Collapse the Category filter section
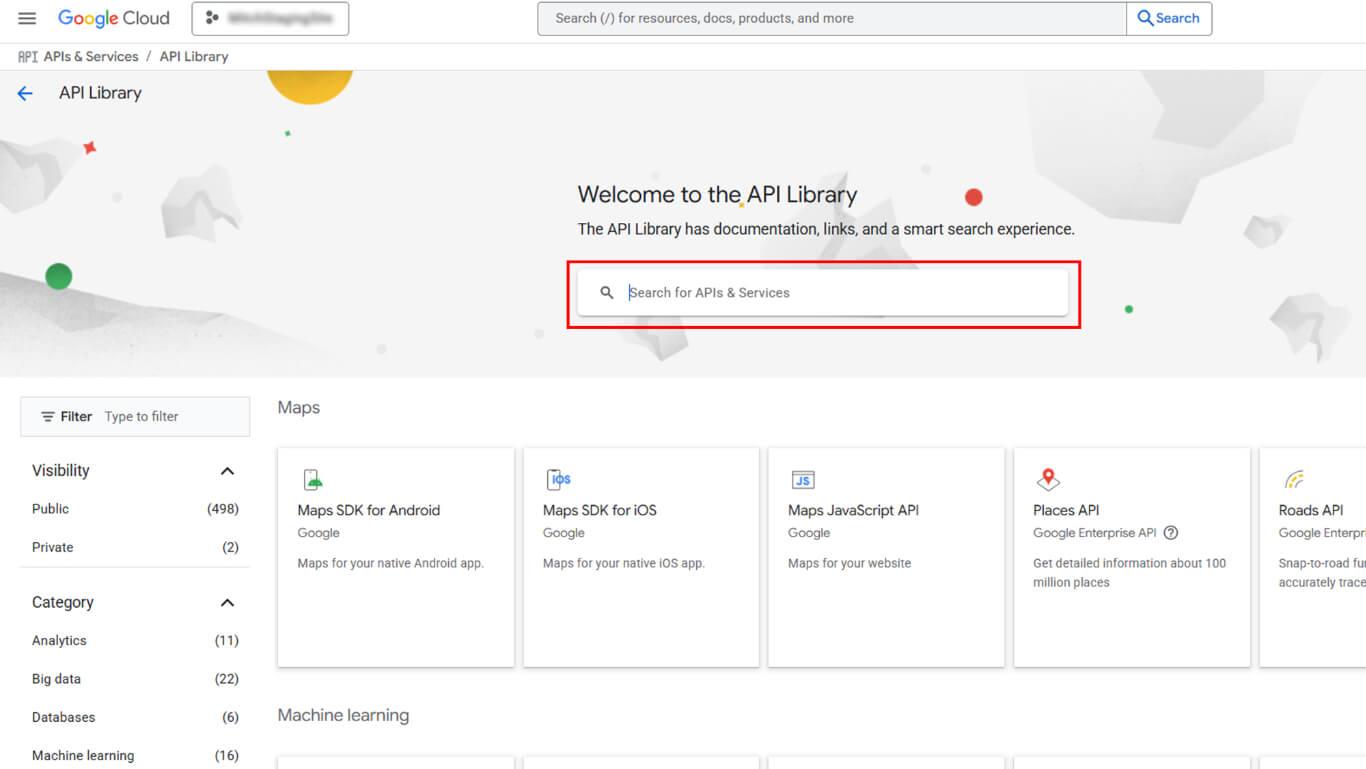Viewport: 1366px width, 769px height. tap(227, 603)
